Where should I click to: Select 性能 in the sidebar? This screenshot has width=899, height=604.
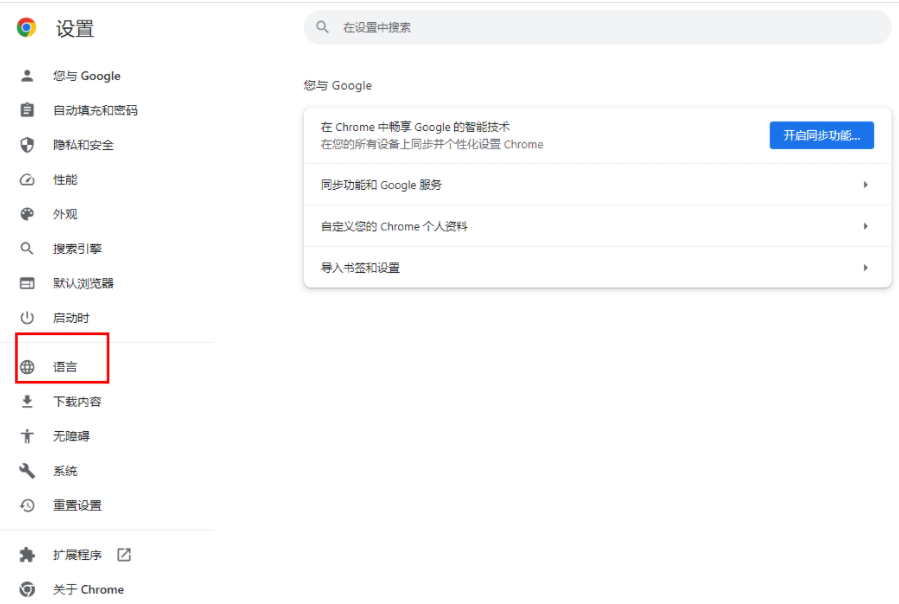(65, 180)
